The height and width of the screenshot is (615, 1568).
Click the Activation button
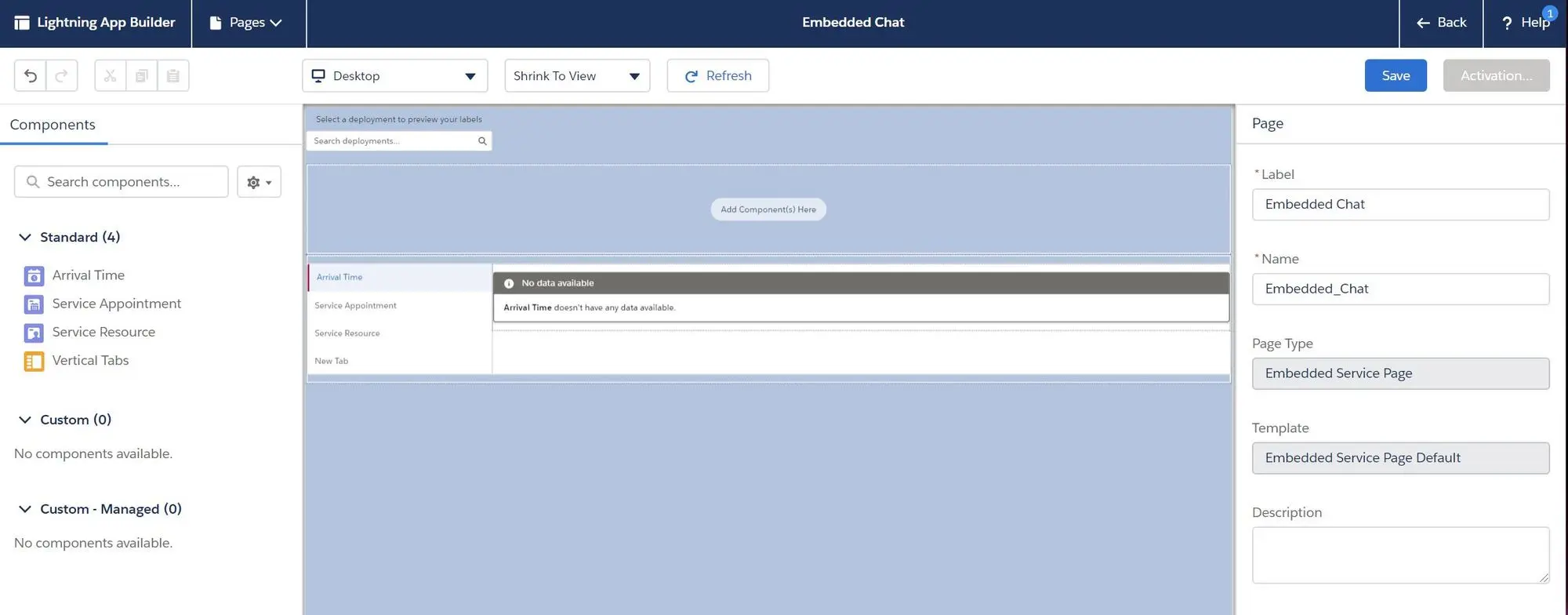tap(1496, 75)
